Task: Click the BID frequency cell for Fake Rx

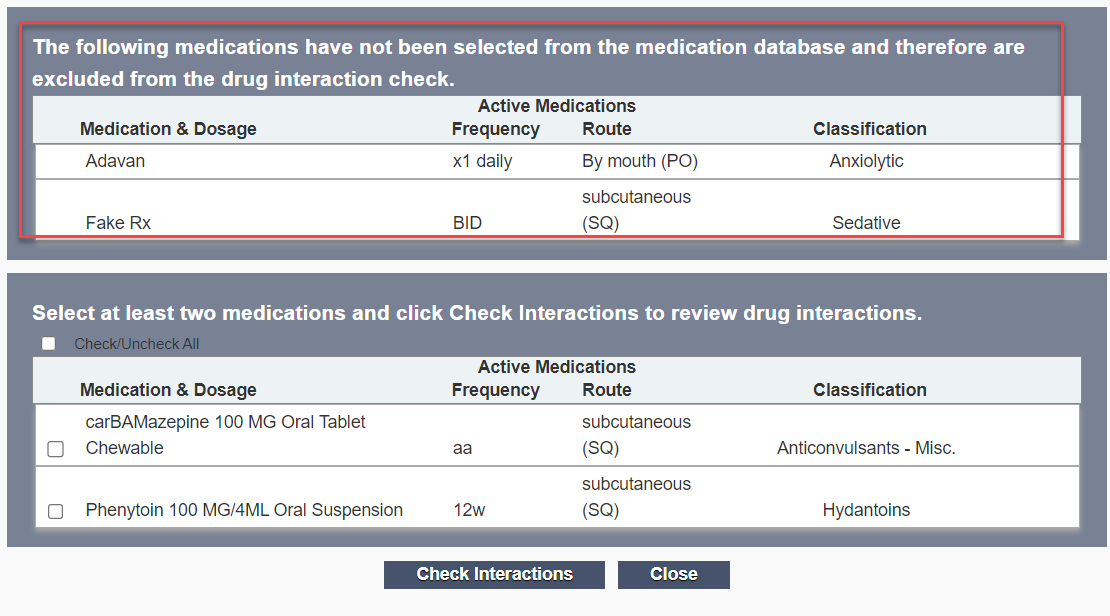Action: (467, 223)
